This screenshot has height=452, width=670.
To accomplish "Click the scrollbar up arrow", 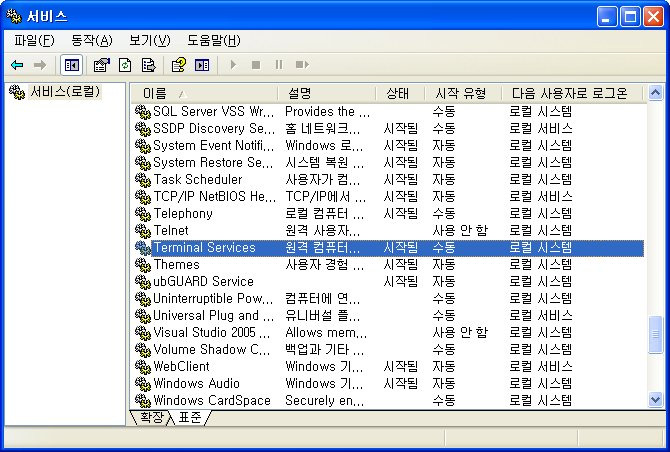I will pos(655,93).
